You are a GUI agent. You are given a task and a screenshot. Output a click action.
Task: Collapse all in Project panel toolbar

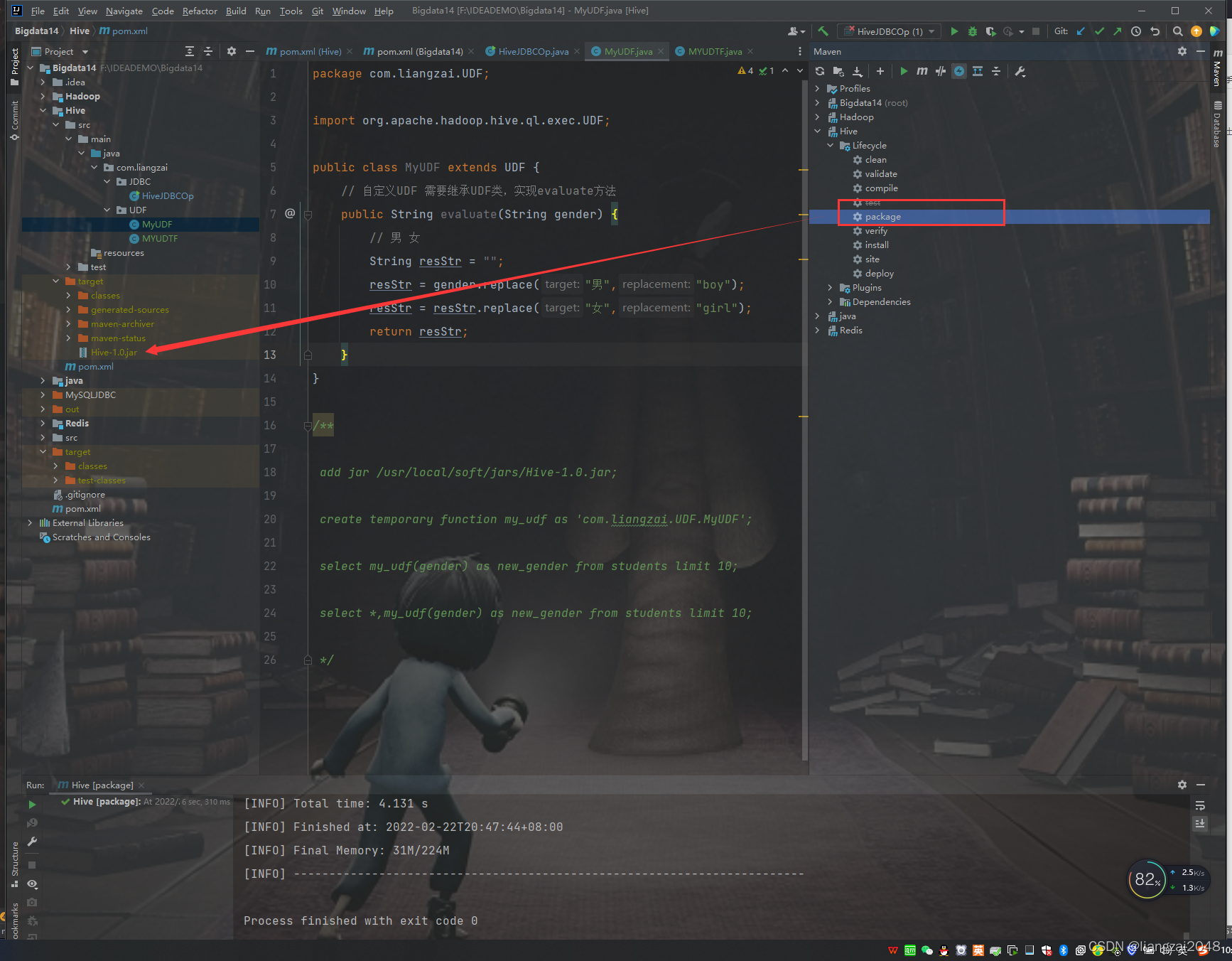point(208,51)
